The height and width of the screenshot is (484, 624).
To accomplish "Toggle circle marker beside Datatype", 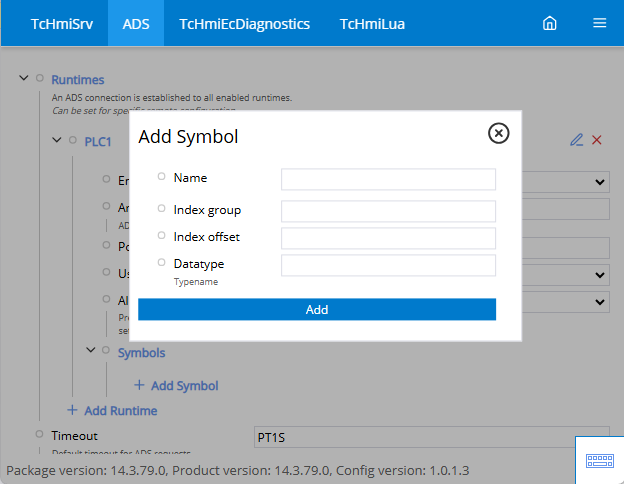I will [x=161, y=262].
